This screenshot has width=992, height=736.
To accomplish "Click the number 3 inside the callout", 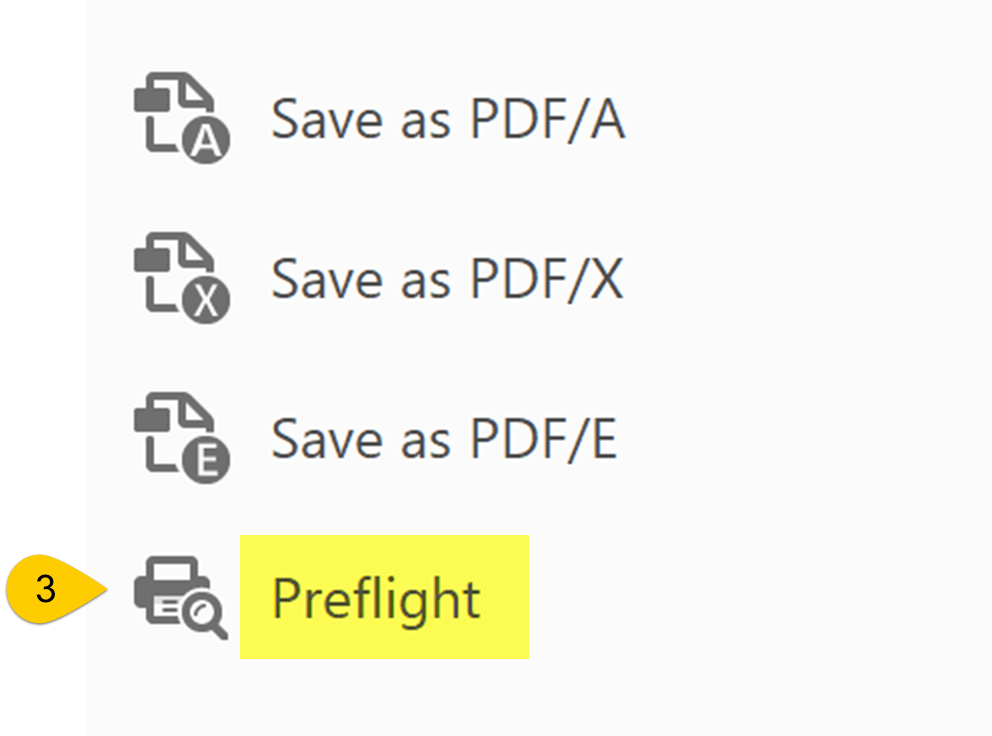I will 45,590.
